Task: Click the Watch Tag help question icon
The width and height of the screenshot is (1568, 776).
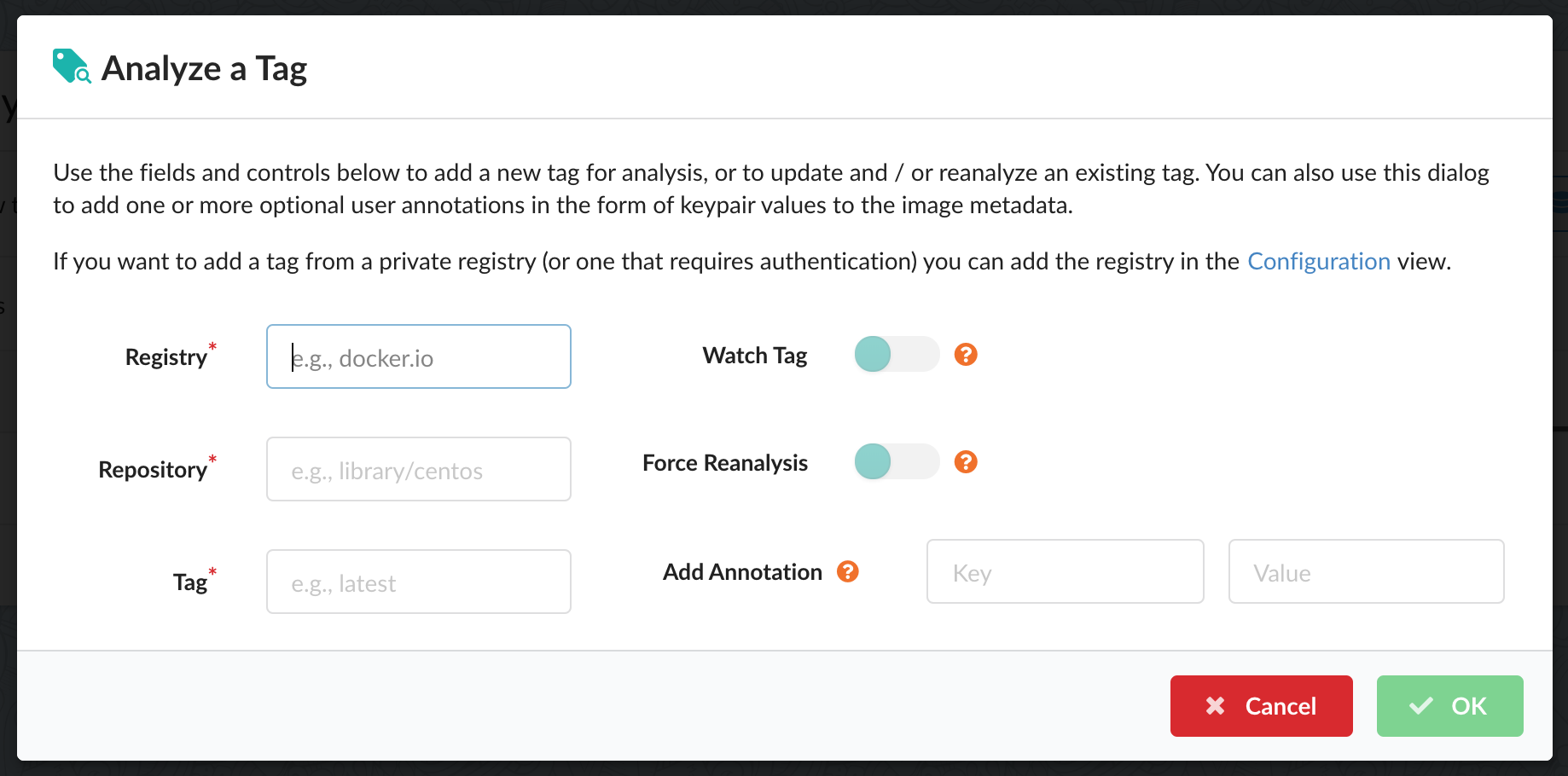Action: [x=965, y=355]
